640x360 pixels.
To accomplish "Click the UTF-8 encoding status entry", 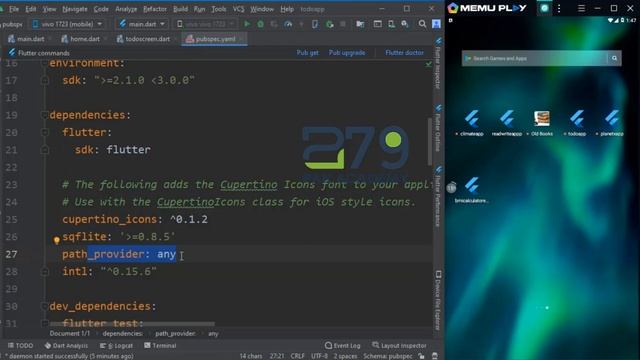I will pos(319,356).
